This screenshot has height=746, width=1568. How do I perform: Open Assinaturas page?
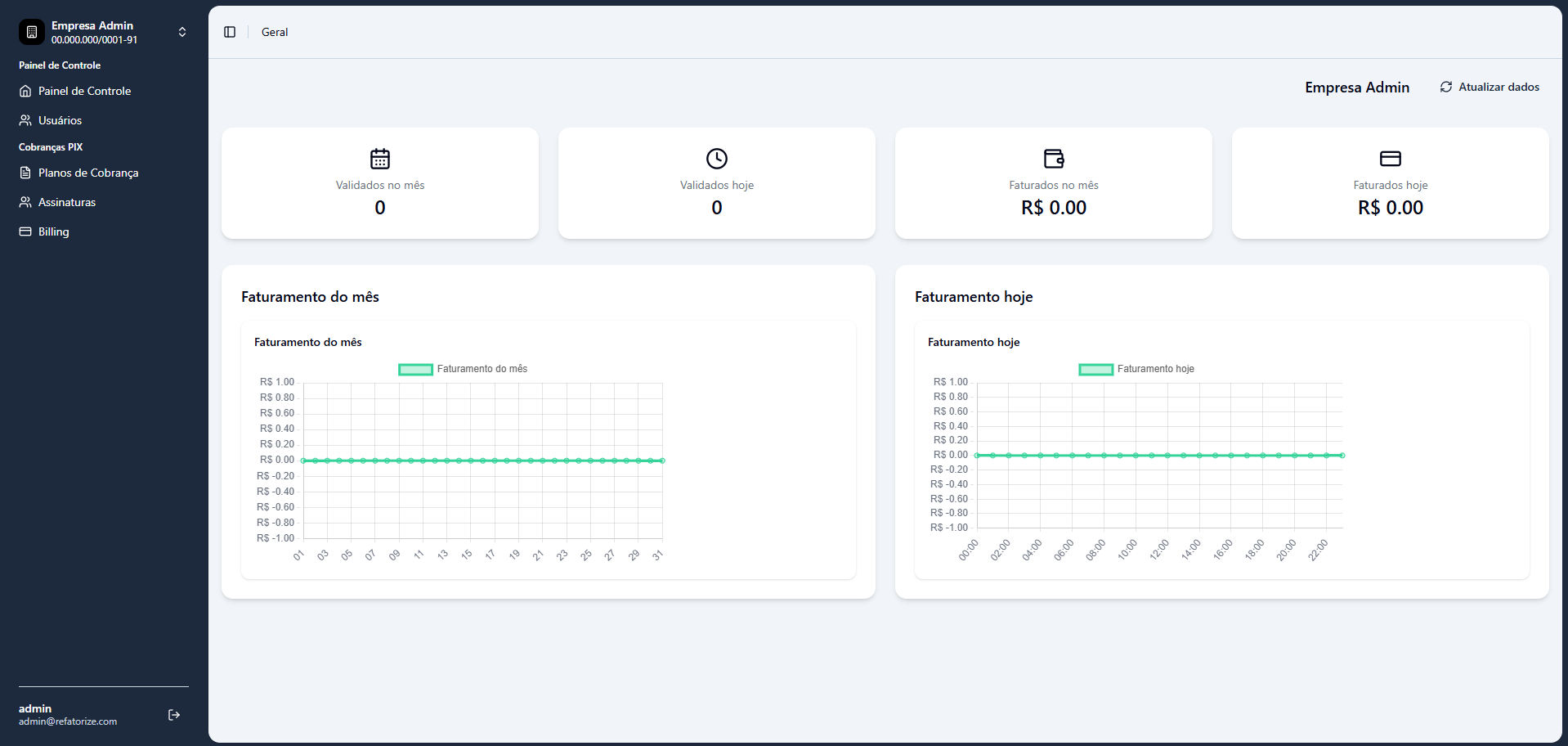(104, 202)
